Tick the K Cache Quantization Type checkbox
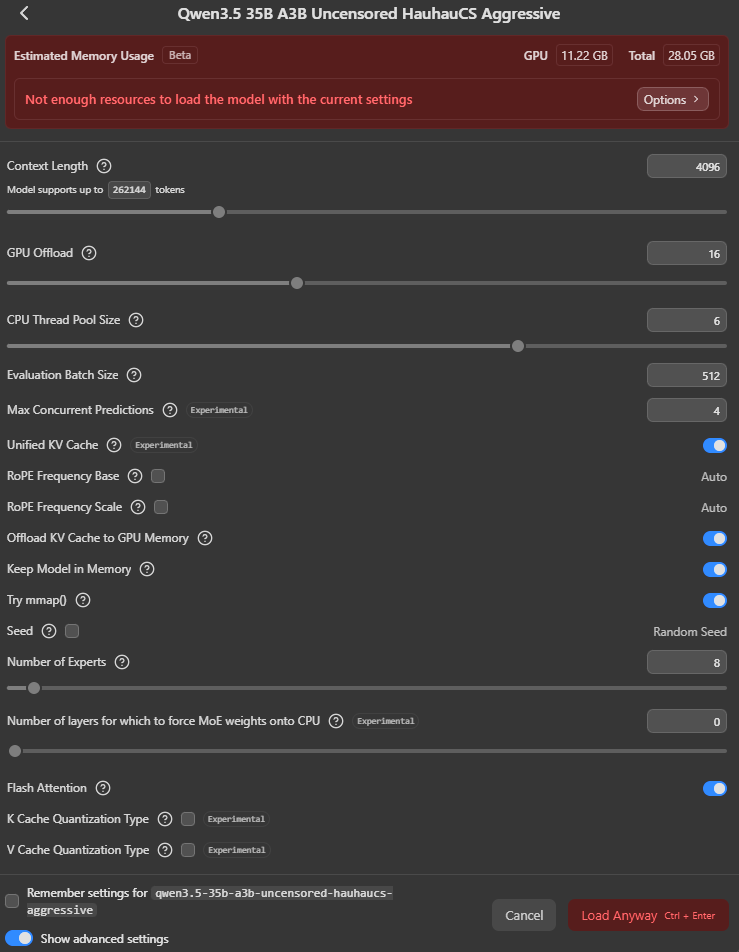The image size is (739, 952). pos(188,819)
